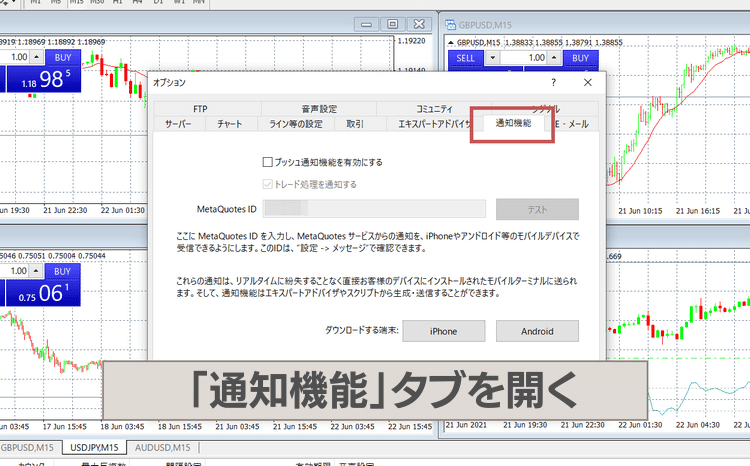Click the ダウンロードする端末 label

click(362, 330)
